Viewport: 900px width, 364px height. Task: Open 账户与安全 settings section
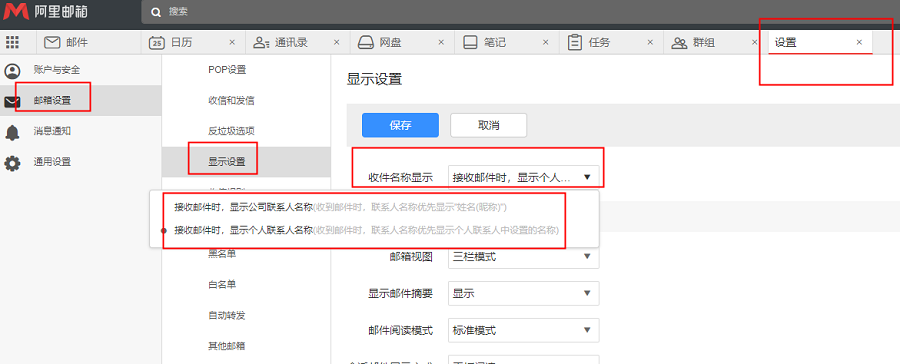80,70
